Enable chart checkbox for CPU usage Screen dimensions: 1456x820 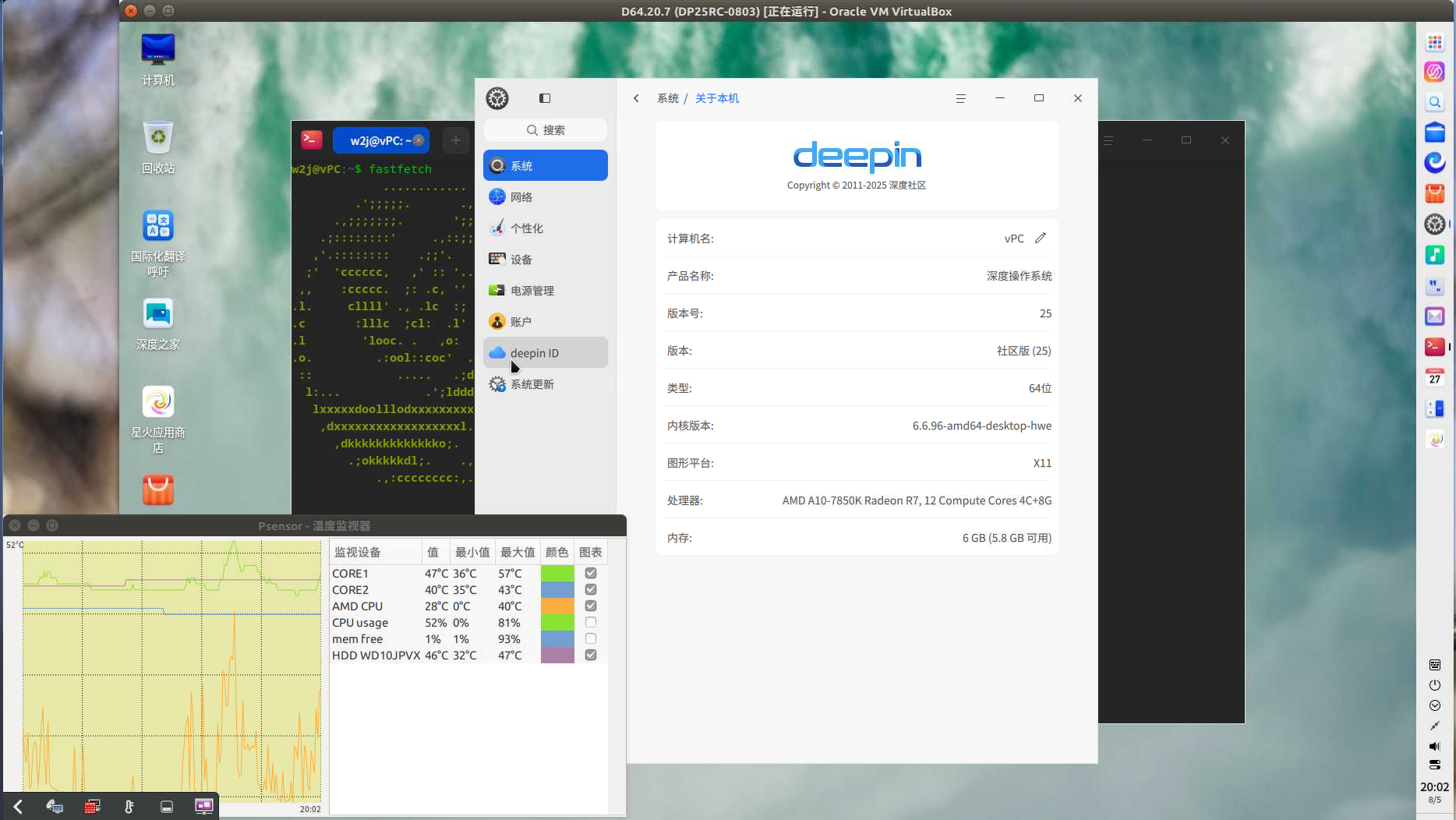(x=591, y=622)
